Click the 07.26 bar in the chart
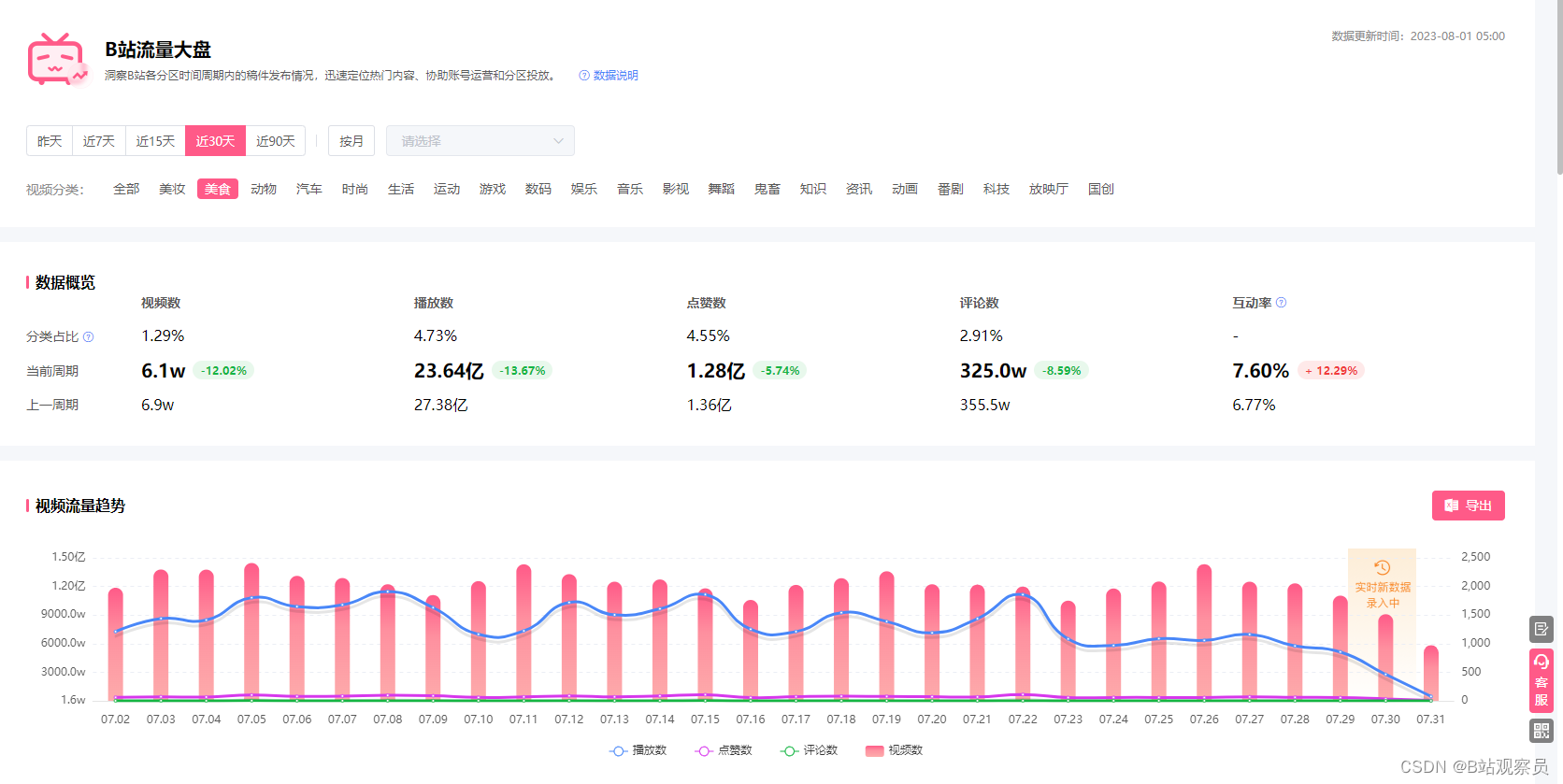The image size is (1563, 784). point(1204,633)
